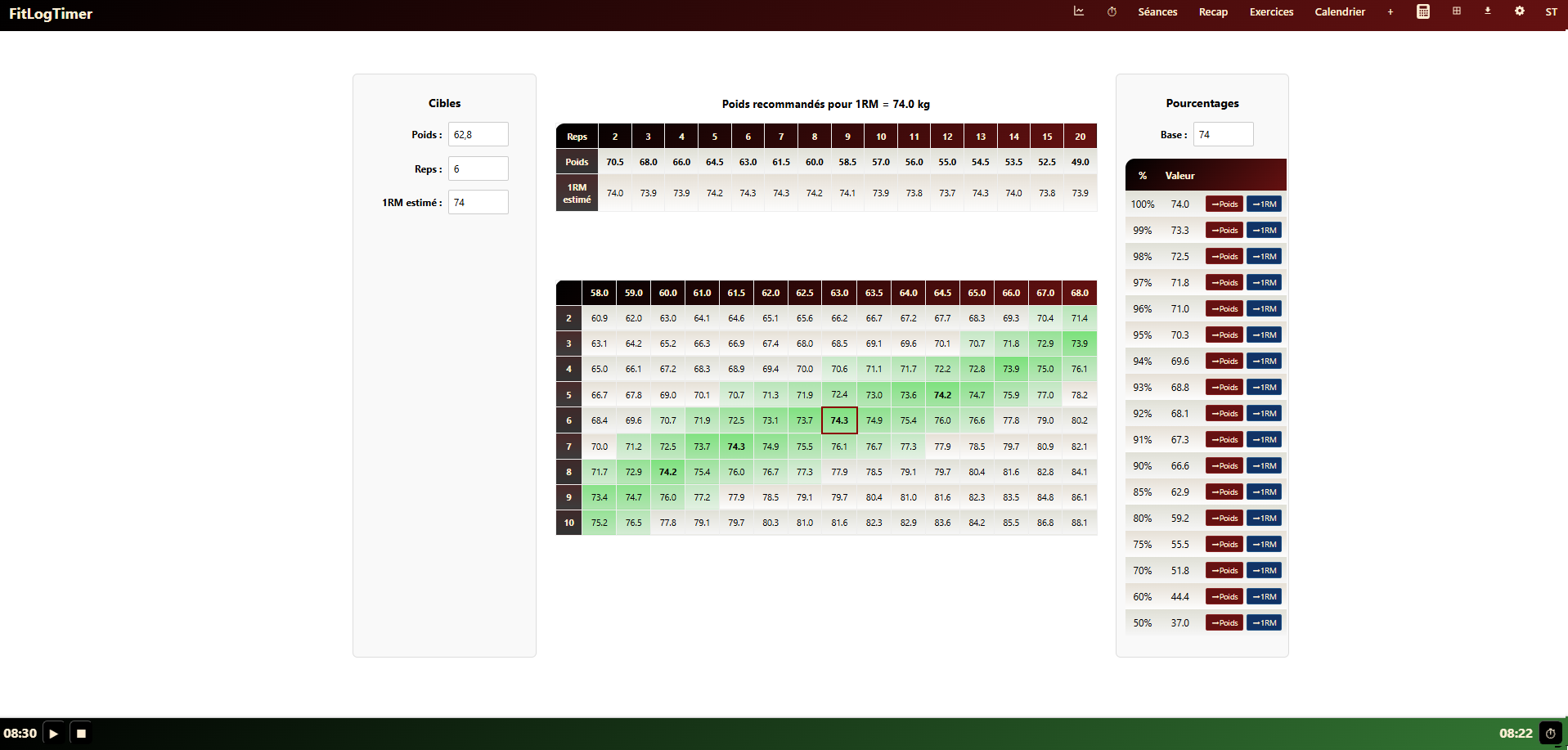
Task: Go to the Recap page
Action: tap(1213, 12)
